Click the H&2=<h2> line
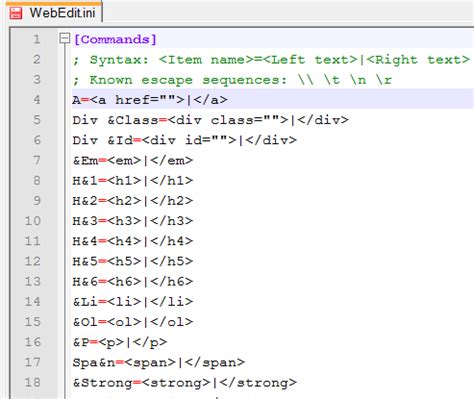This screenshot has height=399, width=474. (x=133, y=201)
